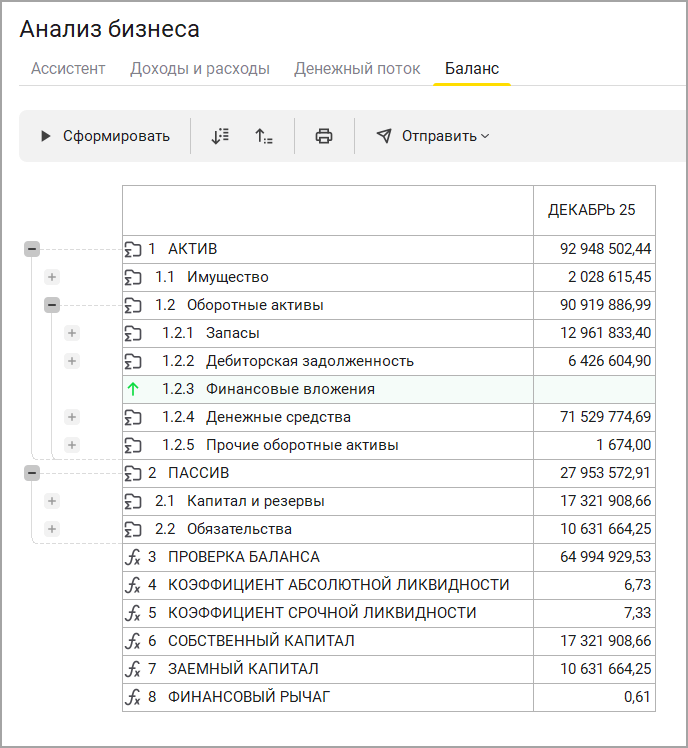Screen dimensions: 688x748
Task: Expand the Имущество row
Action: (52, 277)
